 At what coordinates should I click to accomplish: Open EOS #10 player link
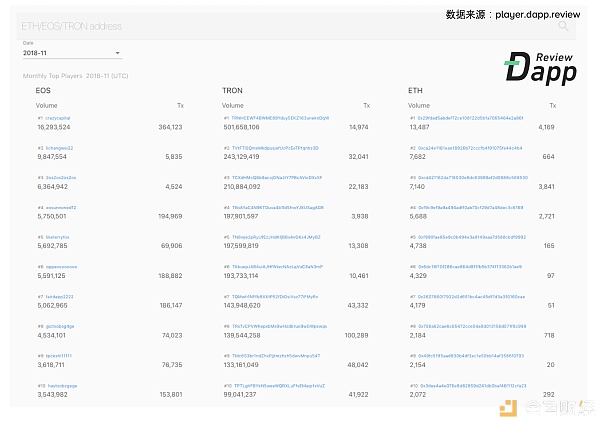click(62, 386)
